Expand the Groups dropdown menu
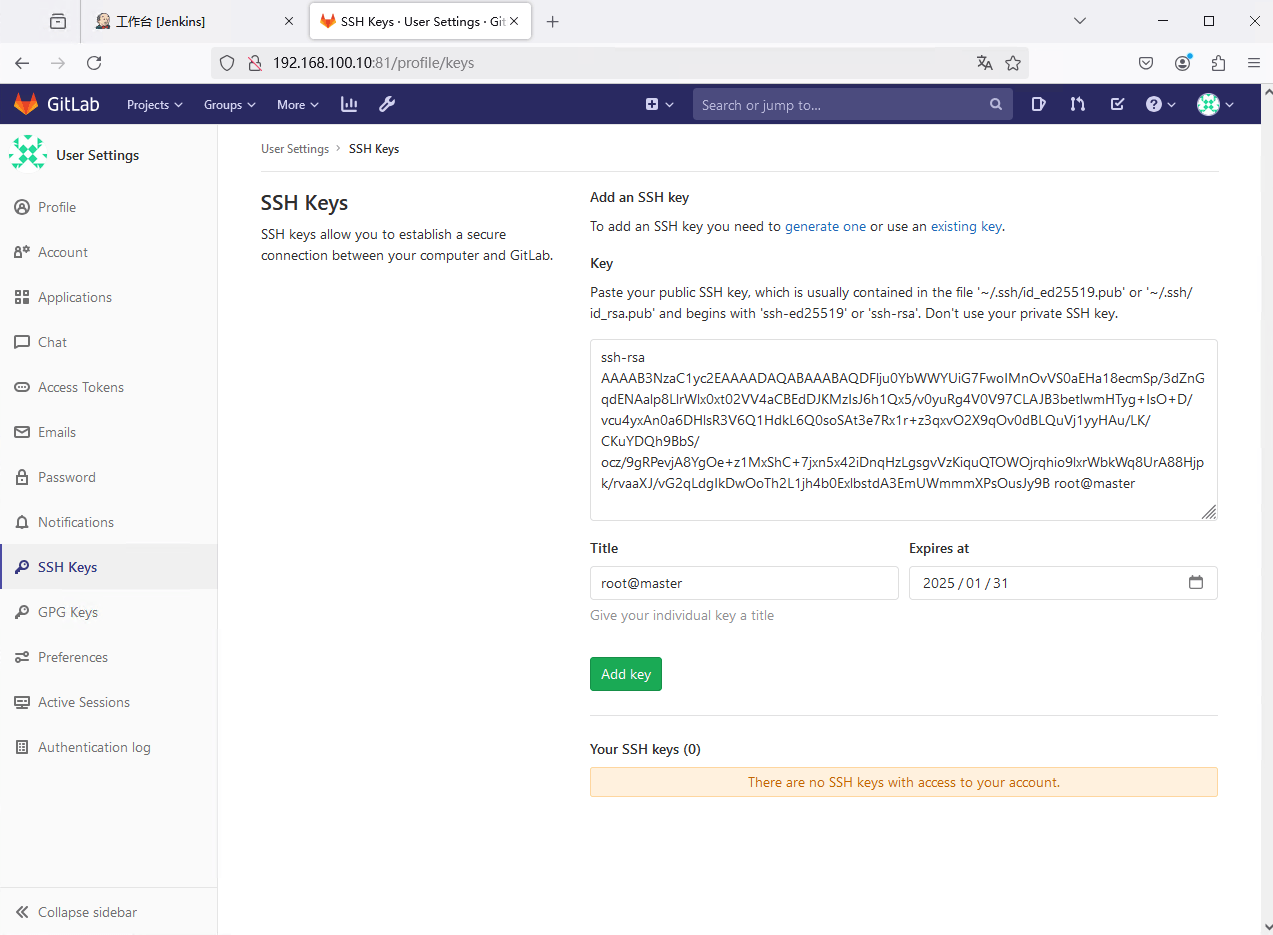1273x935 pixels. (x=229, y=104)
